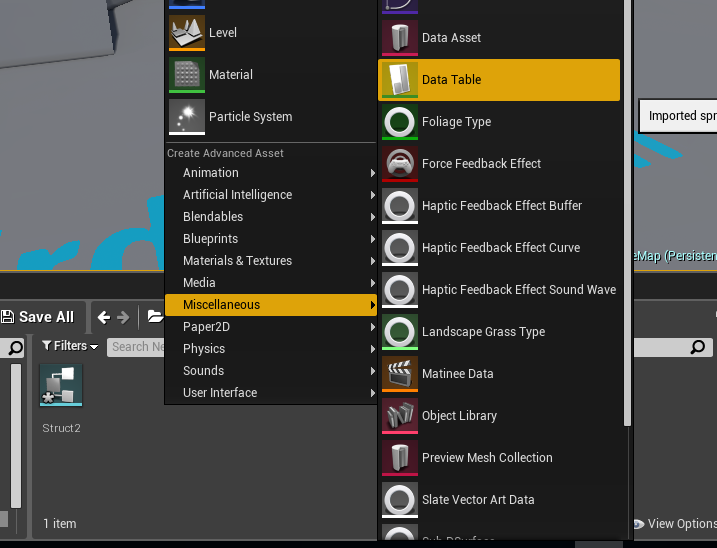This screenshot has height=548, width=717.
Task: Click in the asset search field
Action: (x=136, y=347)
